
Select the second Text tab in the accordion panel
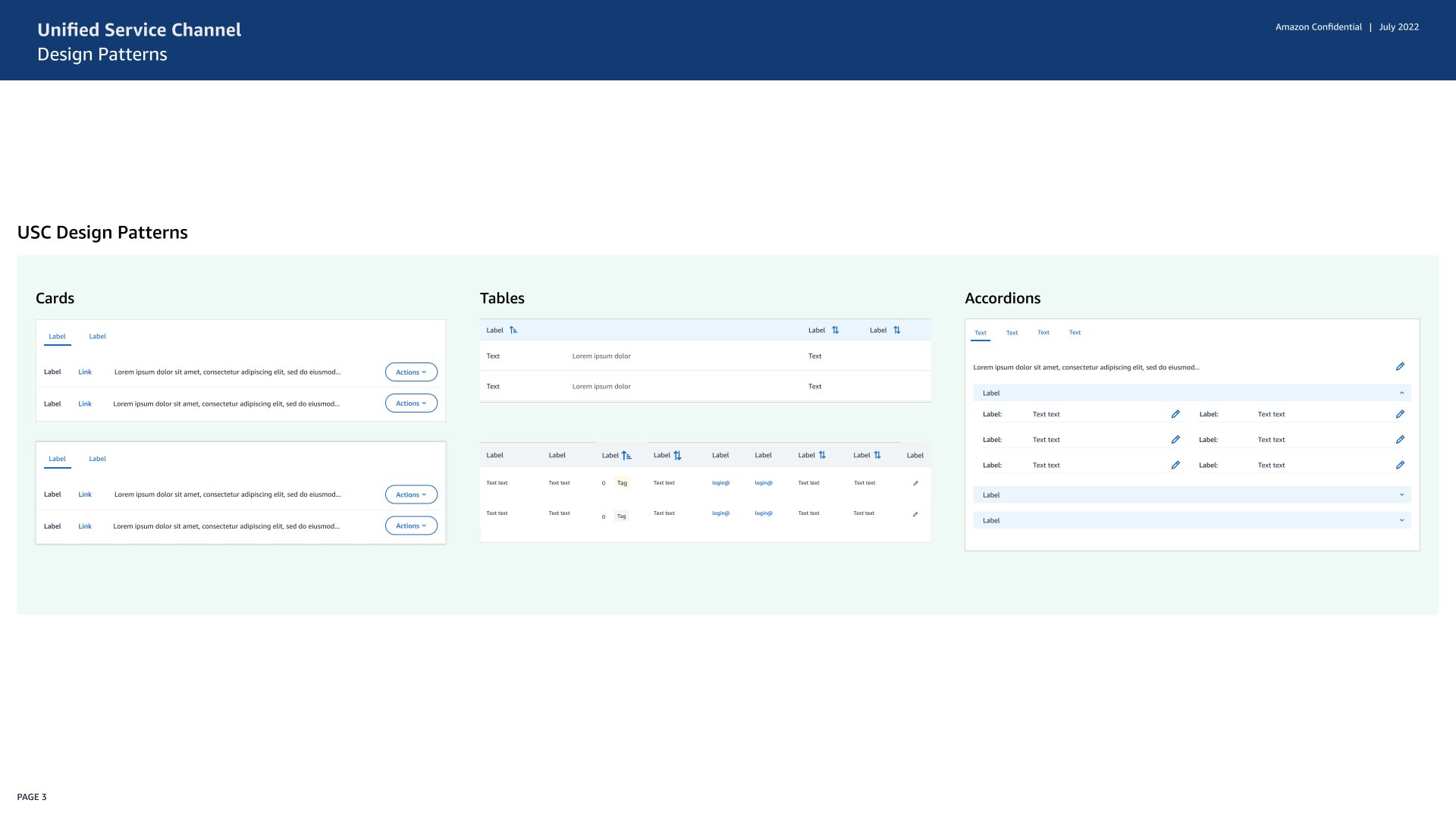(1012, 333)
